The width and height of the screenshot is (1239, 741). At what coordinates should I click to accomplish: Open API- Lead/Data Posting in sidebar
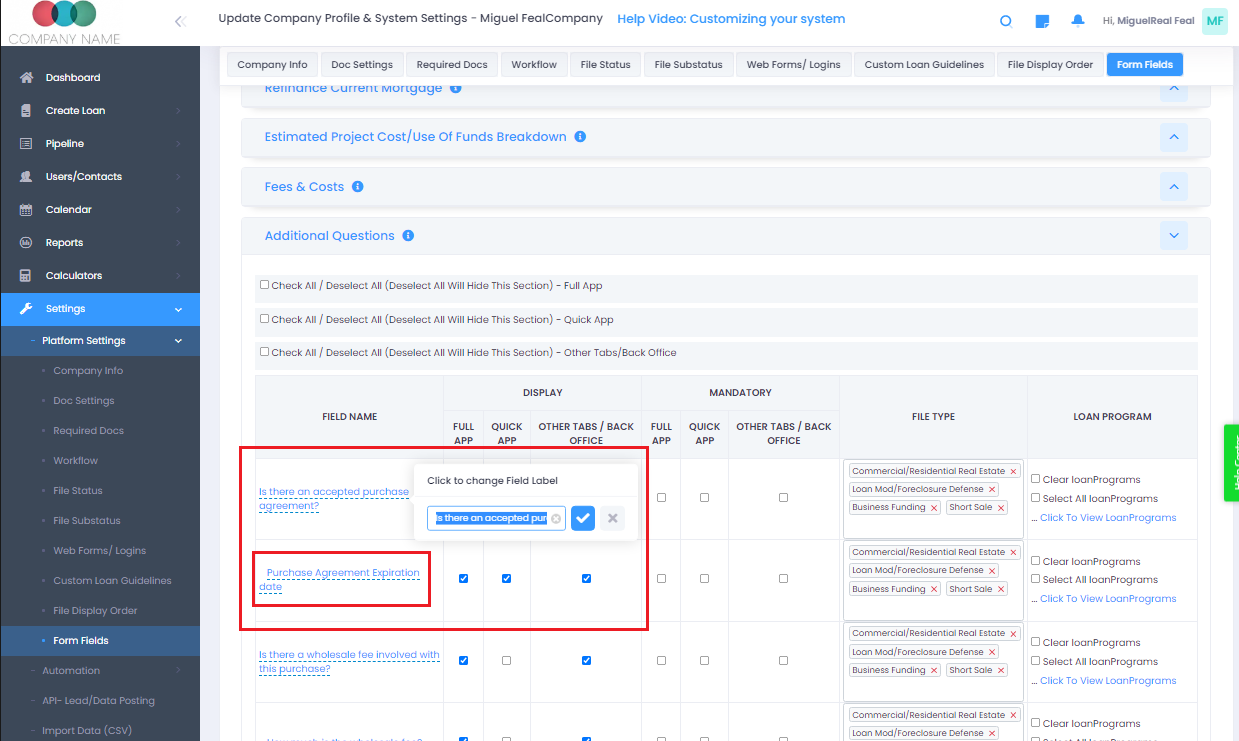[98, 701]
